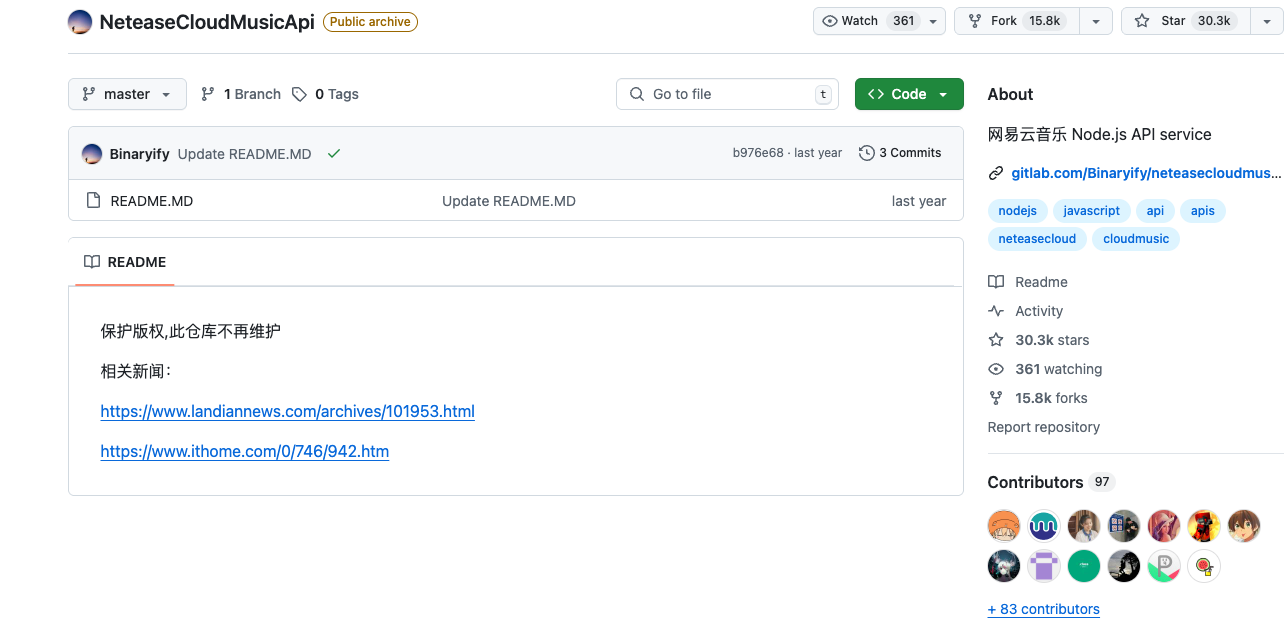The image size is (1286, 635).
Task: Open the Activity page
Action: pos(1038,311)
